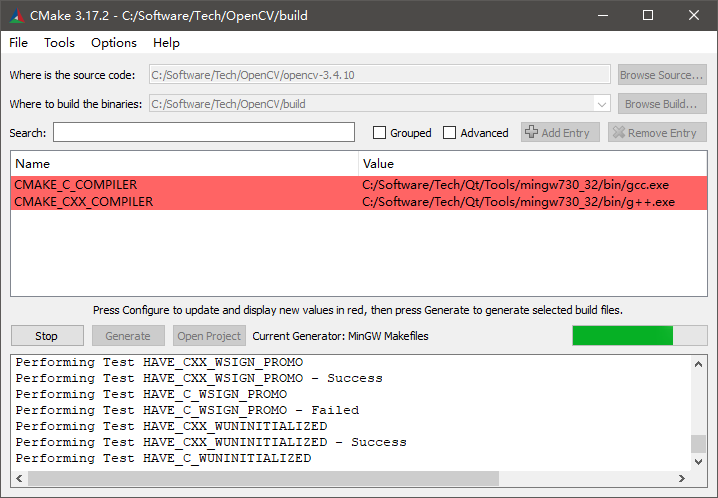Image resolution: width=718 pixels, height=498 pixels.
Task: Click the Browse Source button
Action: tap(662, 75)
